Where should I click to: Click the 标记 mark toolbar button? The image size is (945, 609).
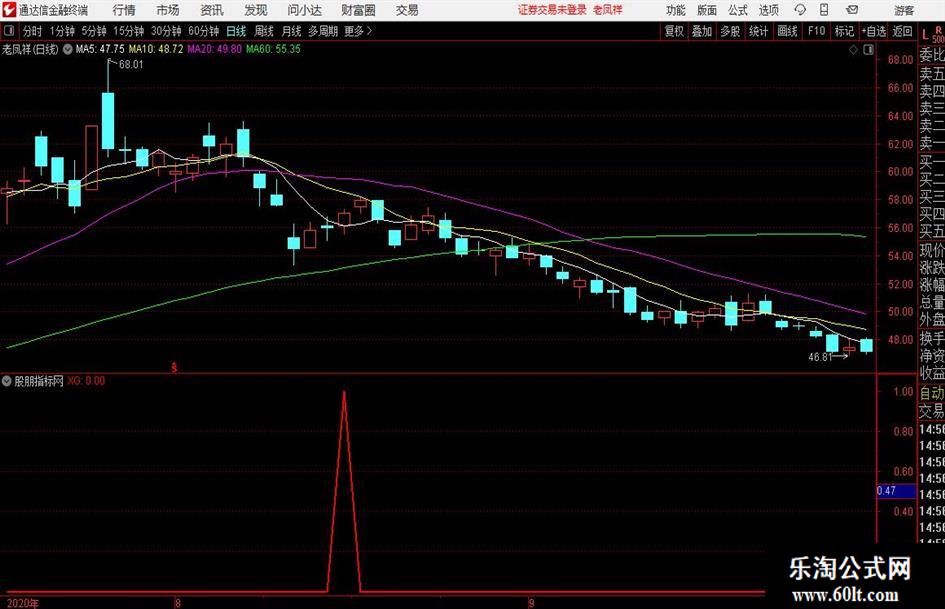[x=844, y=31]
